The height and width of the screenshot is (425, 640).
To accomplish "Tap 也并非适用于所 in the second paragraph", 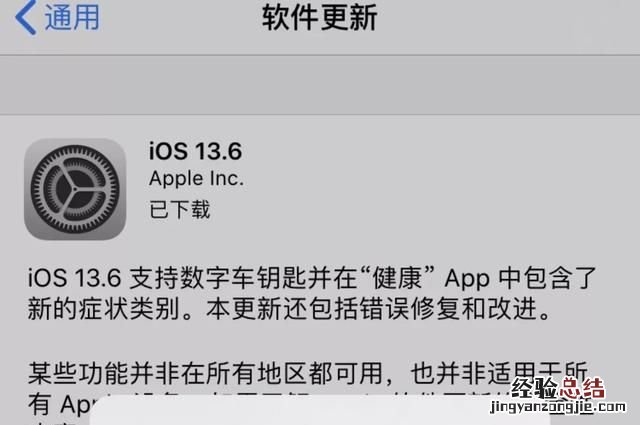I will [x=499, y=373].
